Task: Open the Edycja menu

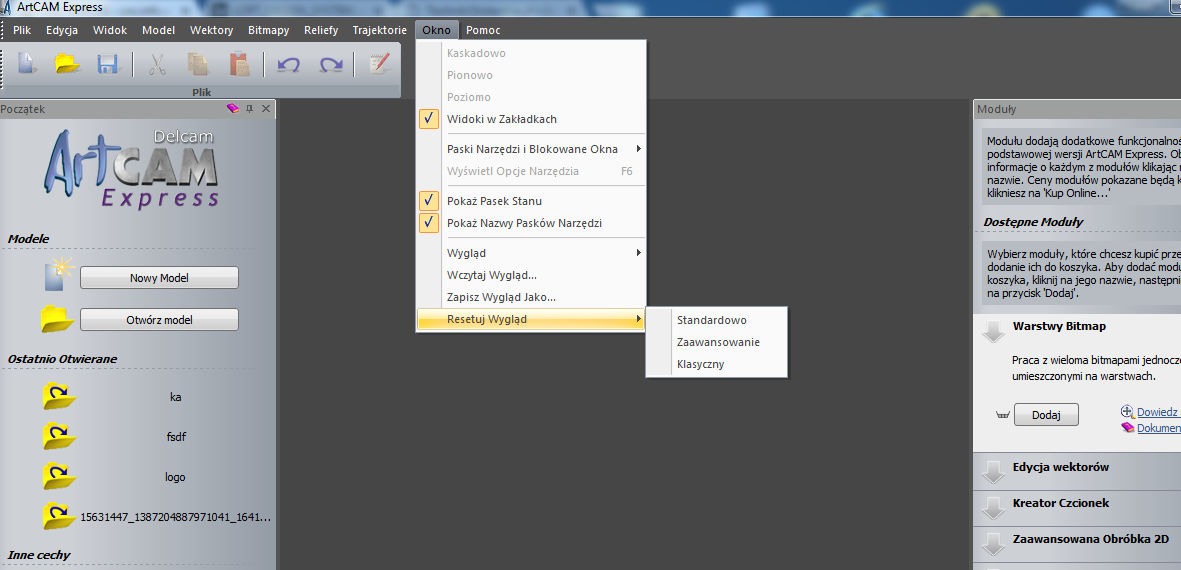Action: 63,30
